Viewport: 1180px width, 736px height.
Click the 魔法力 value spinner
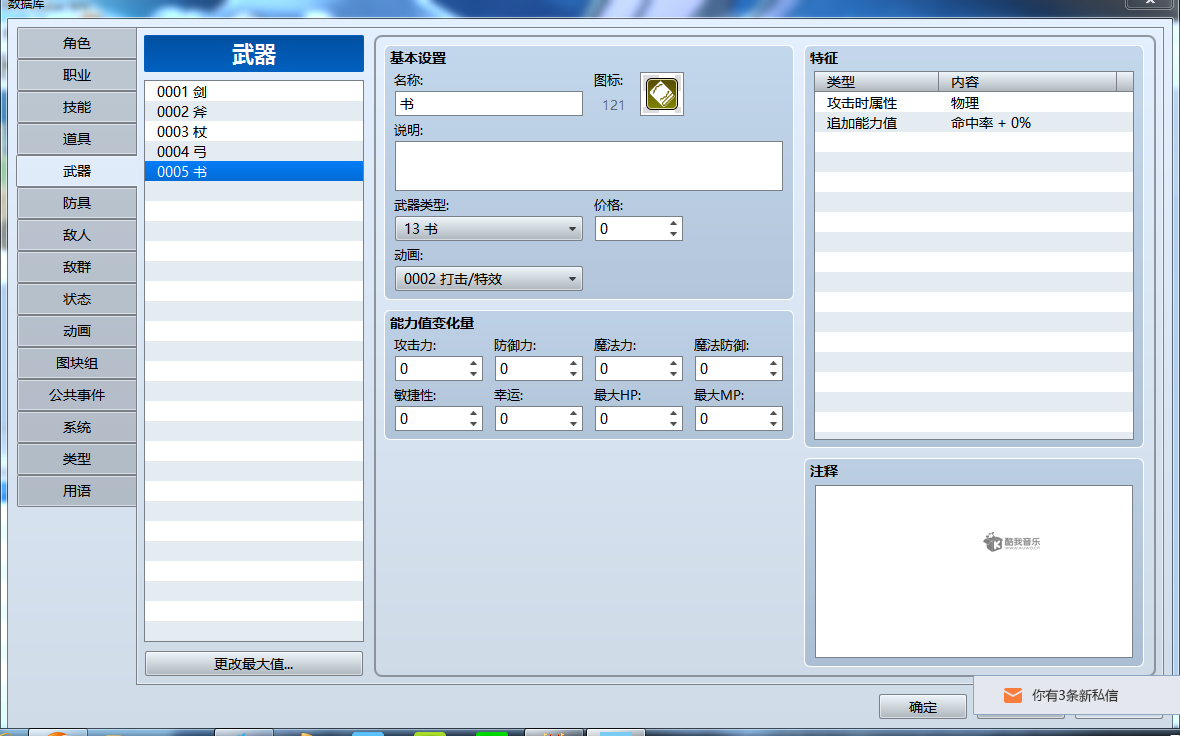pos(638,369)
